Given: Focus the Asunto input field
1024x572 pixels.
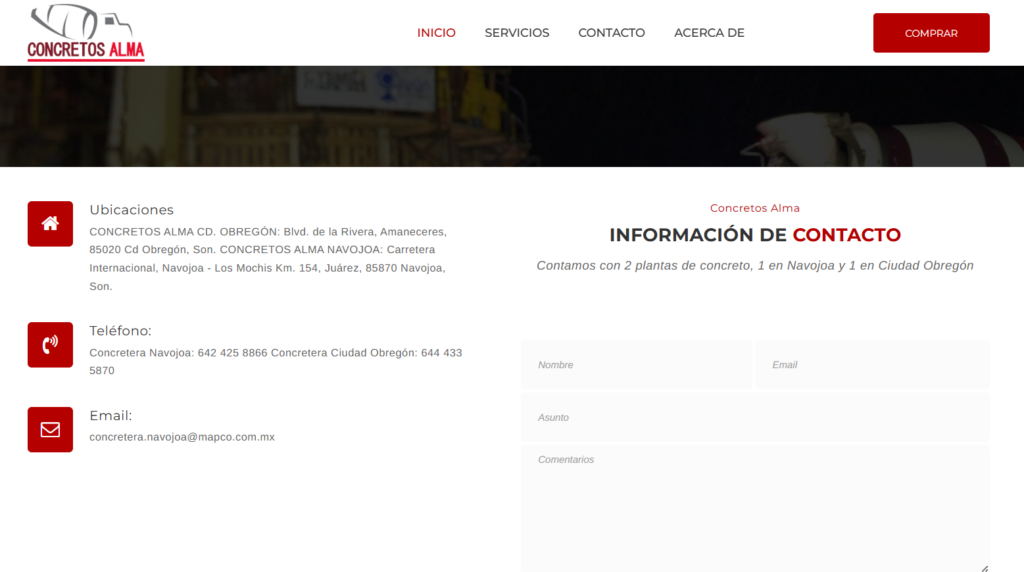Looking at the screenshot, I should [x=756, y=417].
